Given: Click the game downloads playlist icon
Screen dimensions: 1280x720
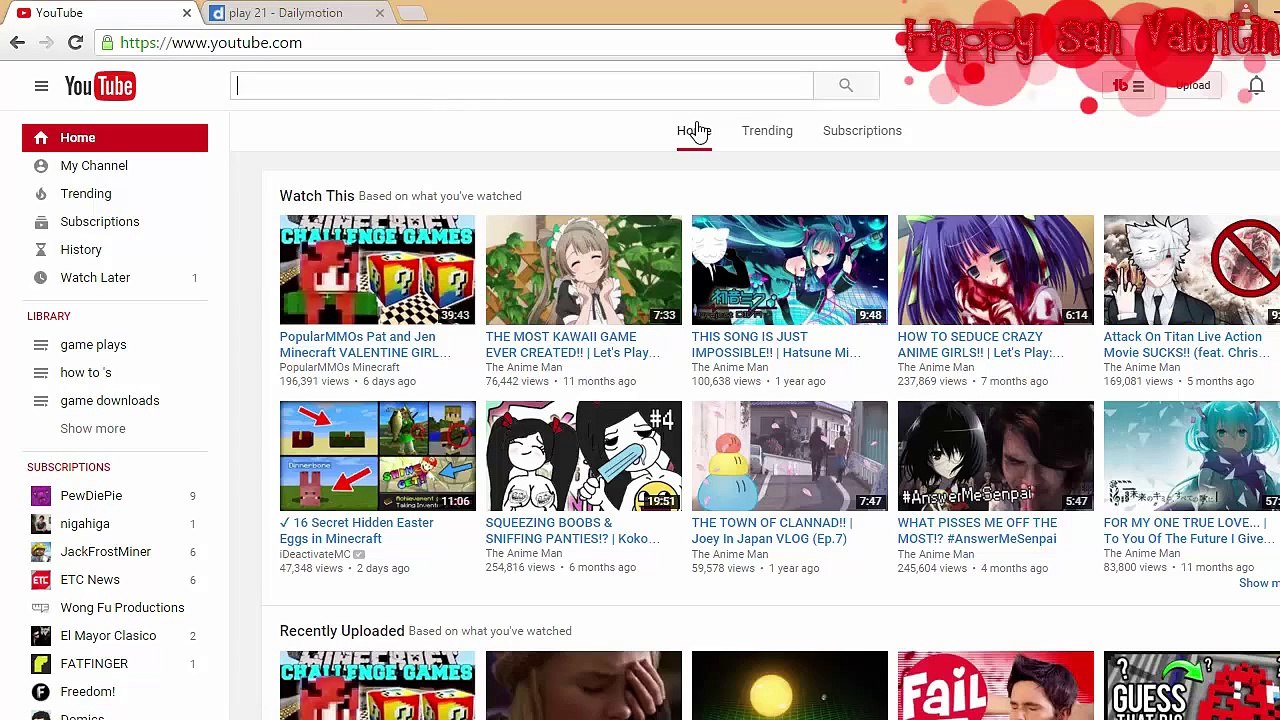Looking at the screenshot, I should tap(41, 400).
